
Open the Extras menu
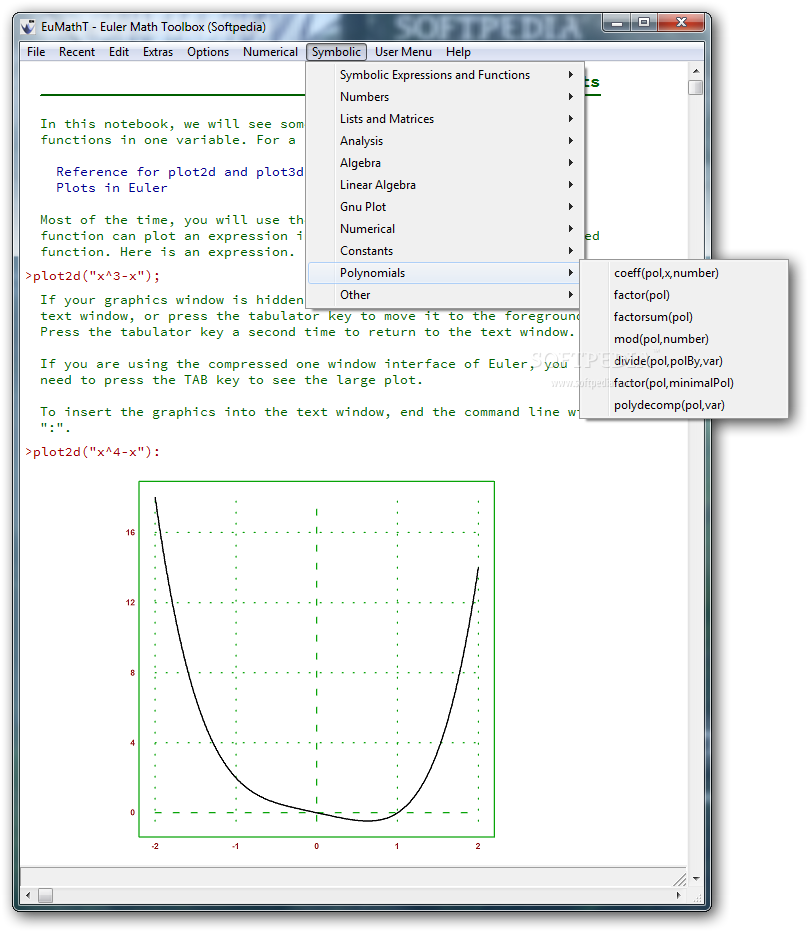(x=158, y=52)
